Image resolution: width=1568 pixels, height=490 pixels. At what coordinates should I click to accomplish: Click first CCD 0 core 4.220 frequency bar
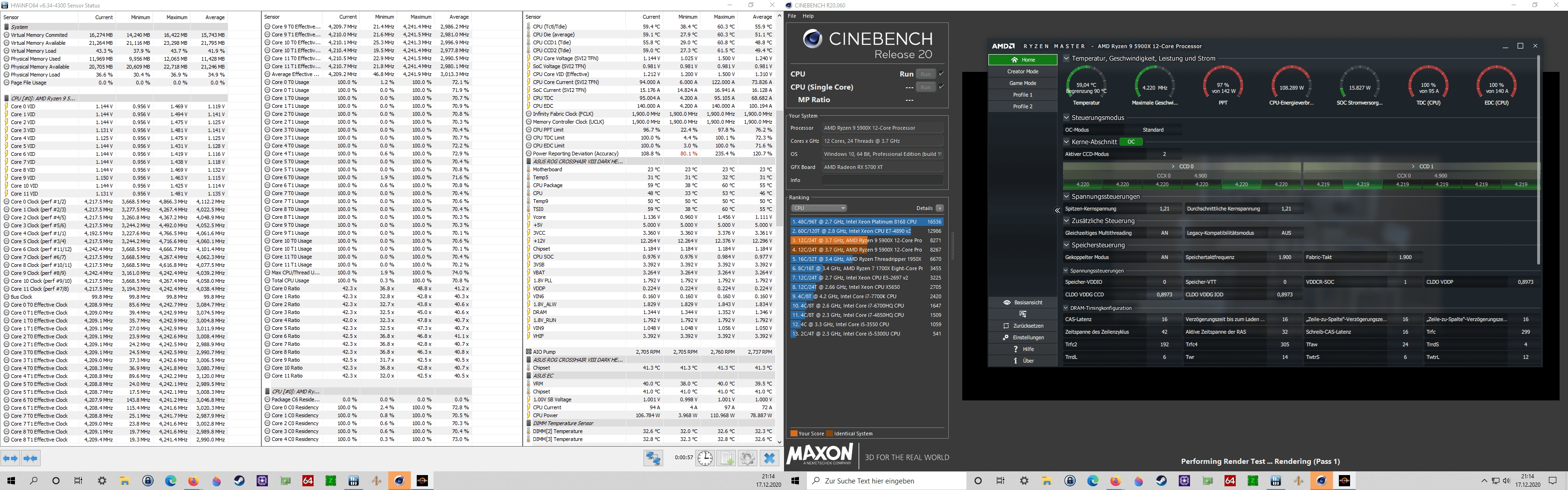[x=1082, y=184]
